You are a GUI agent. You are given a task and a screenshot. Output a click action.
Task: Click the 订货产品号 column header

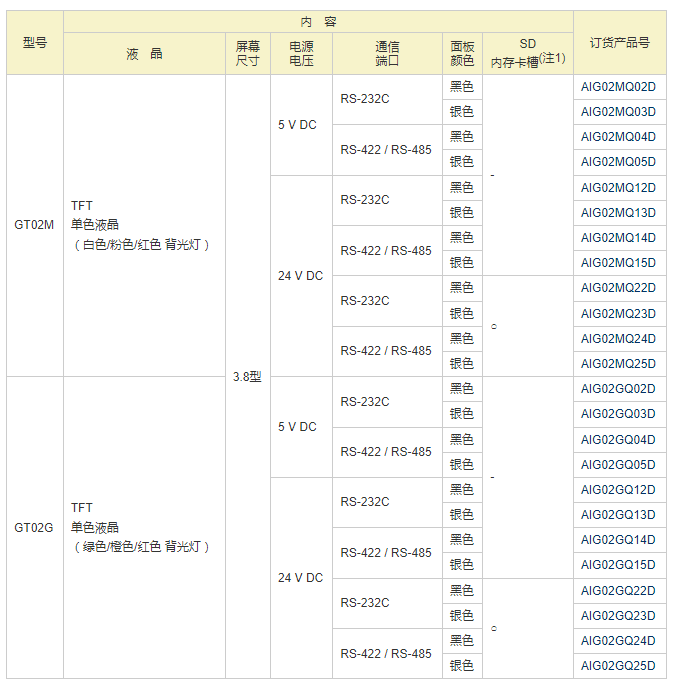pyautogui.click(x=619, y=42)
